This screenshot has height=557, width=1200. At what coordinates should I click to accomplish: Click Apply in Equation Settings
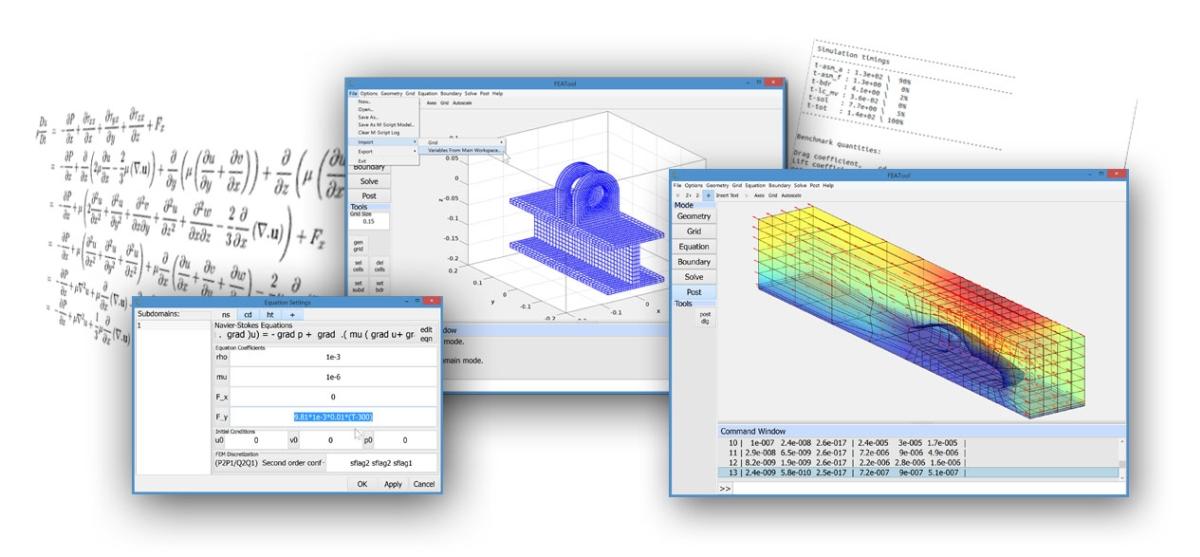click(393, 484)
